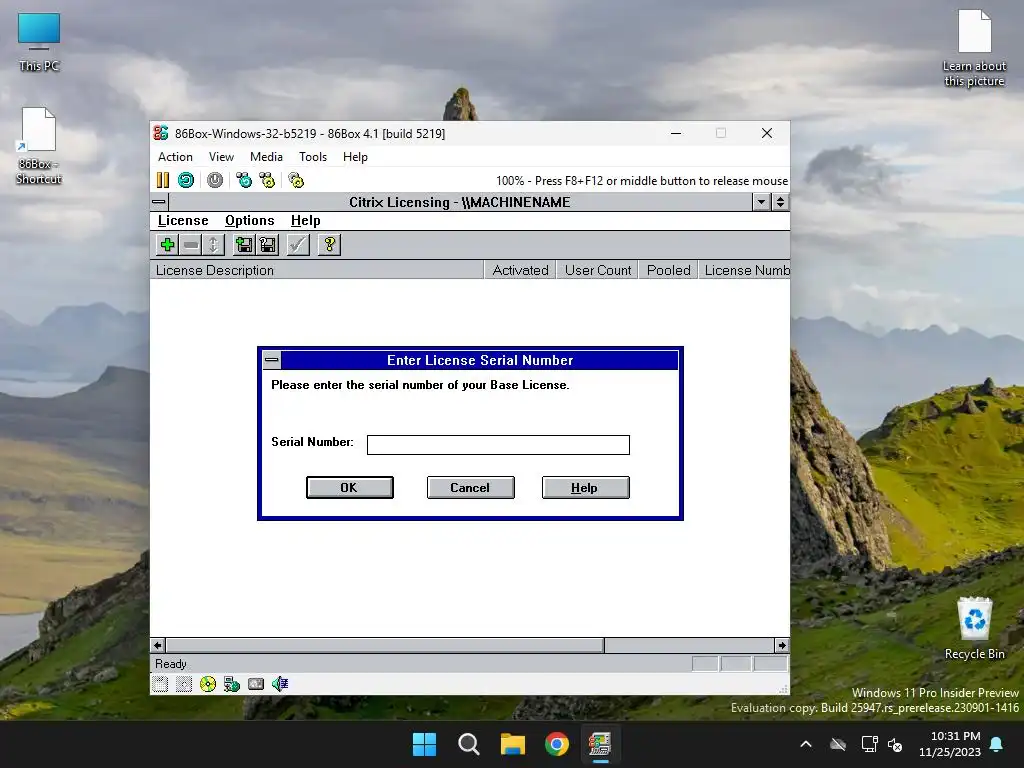The width and height of the screenshot is (1024, 768).
Task: Click the CD-ROM disc status icon
Action: coord(208,684)
